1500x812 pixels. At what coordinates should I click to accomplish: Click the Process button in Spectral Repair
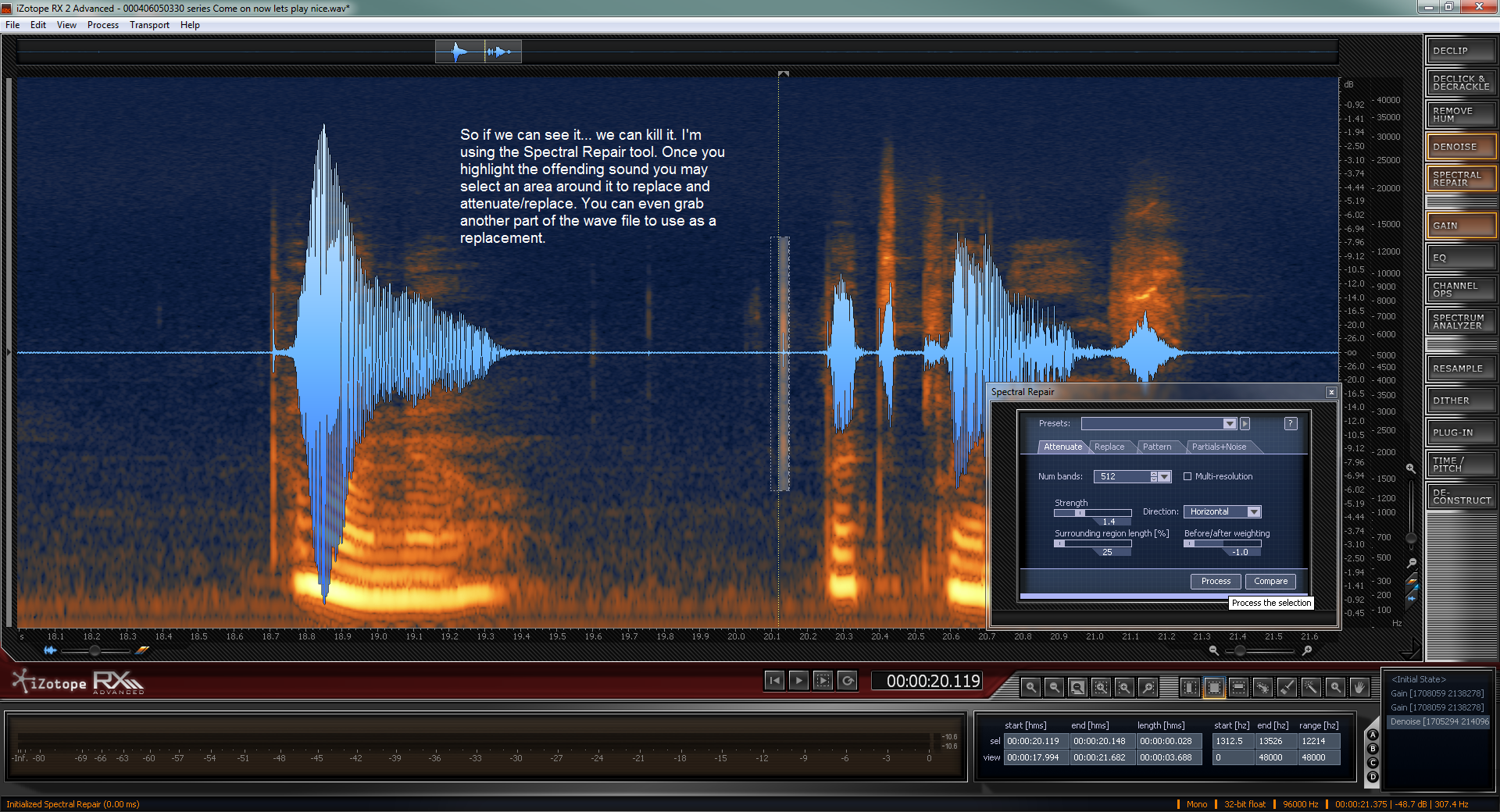(1216, 581)
